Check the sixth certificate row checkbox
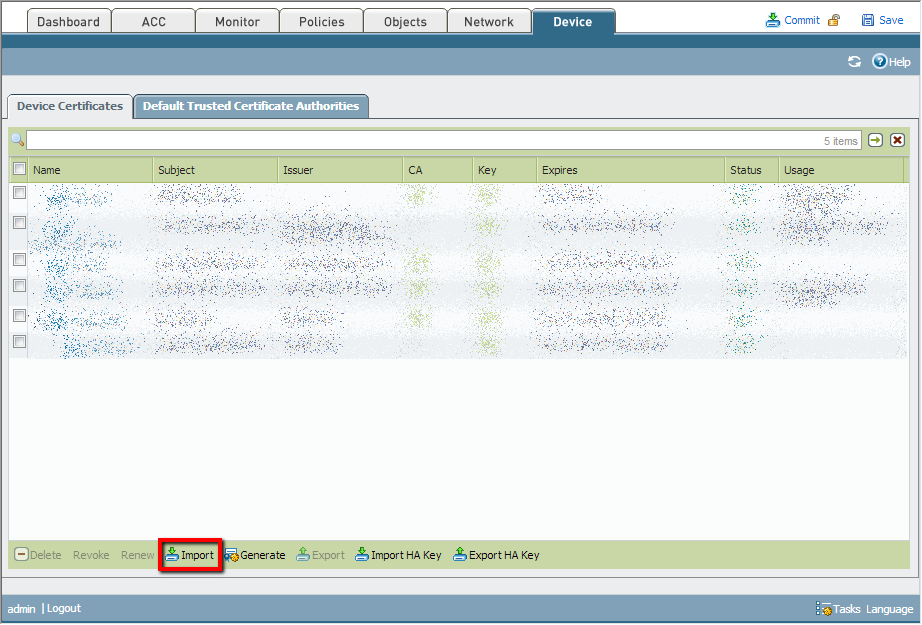The width and height of the screenshot is (922, 625). [19, 342]
